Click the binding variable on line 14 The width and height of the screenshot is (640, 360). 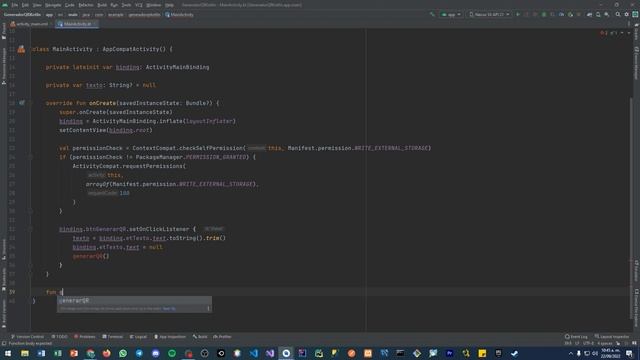tap(127, 67)
